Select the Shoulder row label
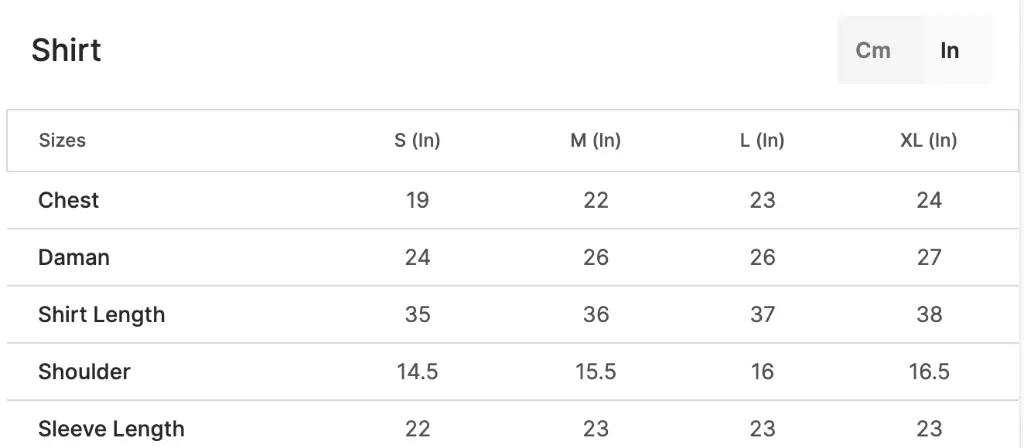 coord(84,372)
